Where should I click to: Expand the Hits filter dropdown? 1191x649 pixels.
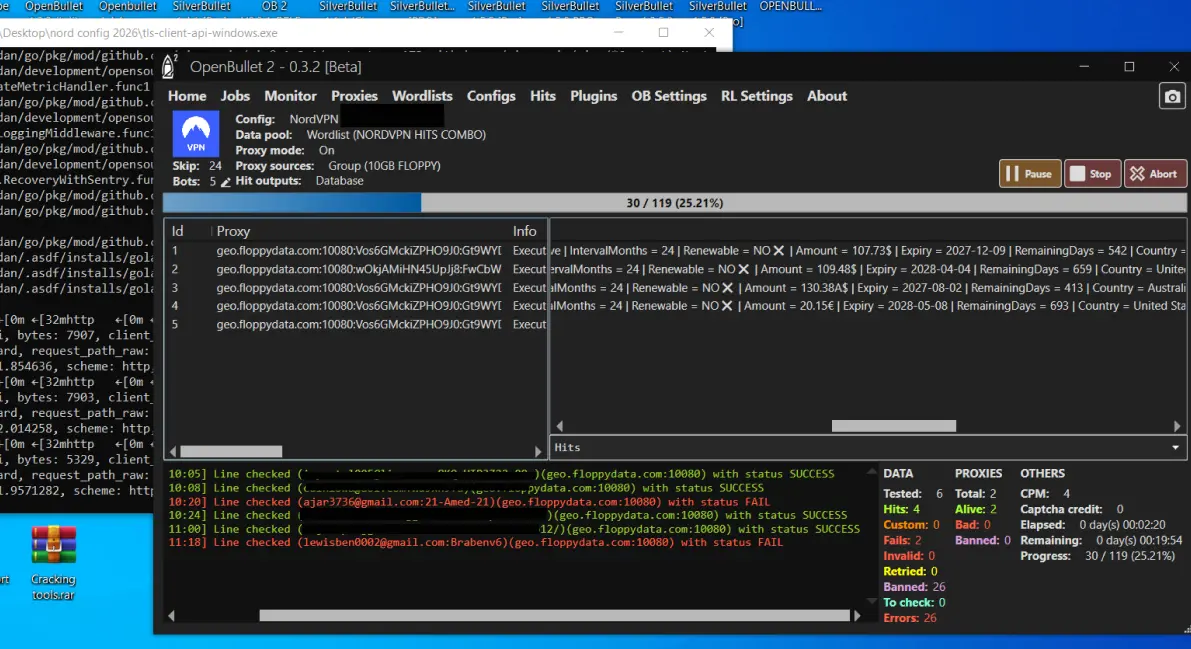[1175, 448]
